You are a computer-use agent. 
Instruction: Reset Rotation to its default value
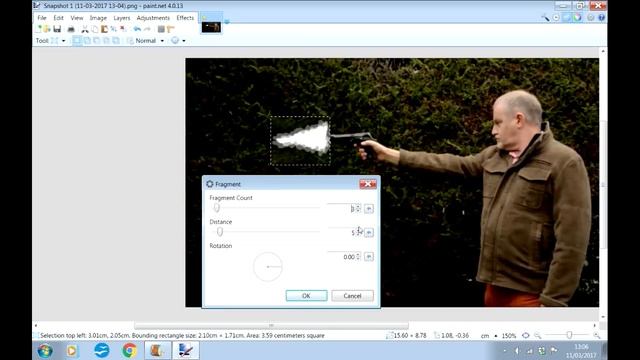click(x=369, y=257)
